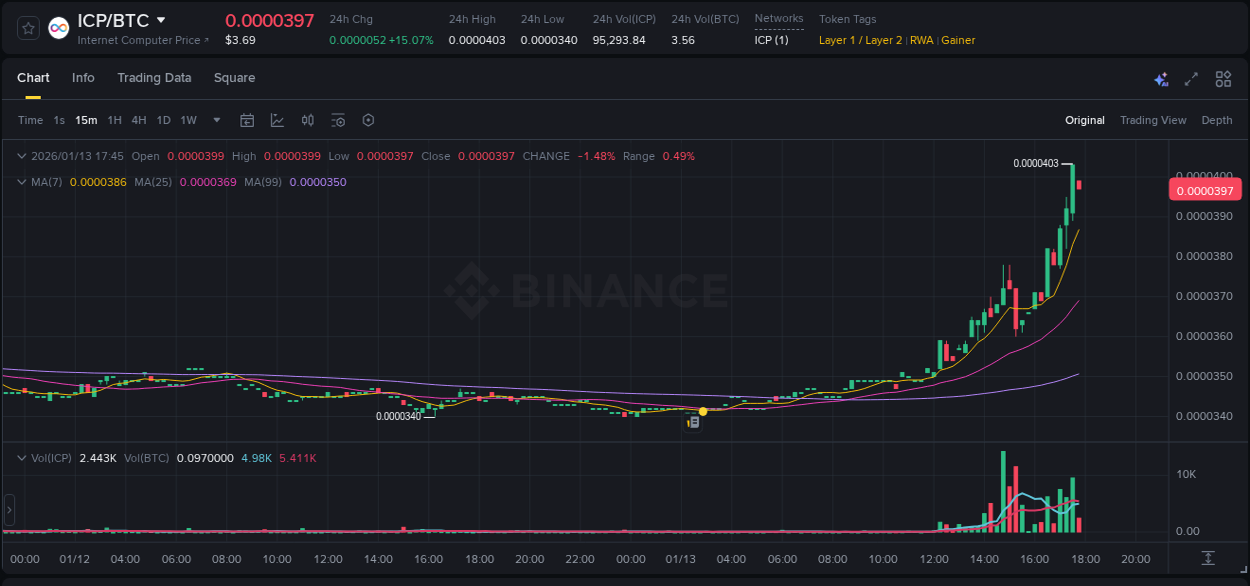The image size is (1250, 586).
Task: Open the extra timeframe intervals dropdown
Action: click(216, 120)
